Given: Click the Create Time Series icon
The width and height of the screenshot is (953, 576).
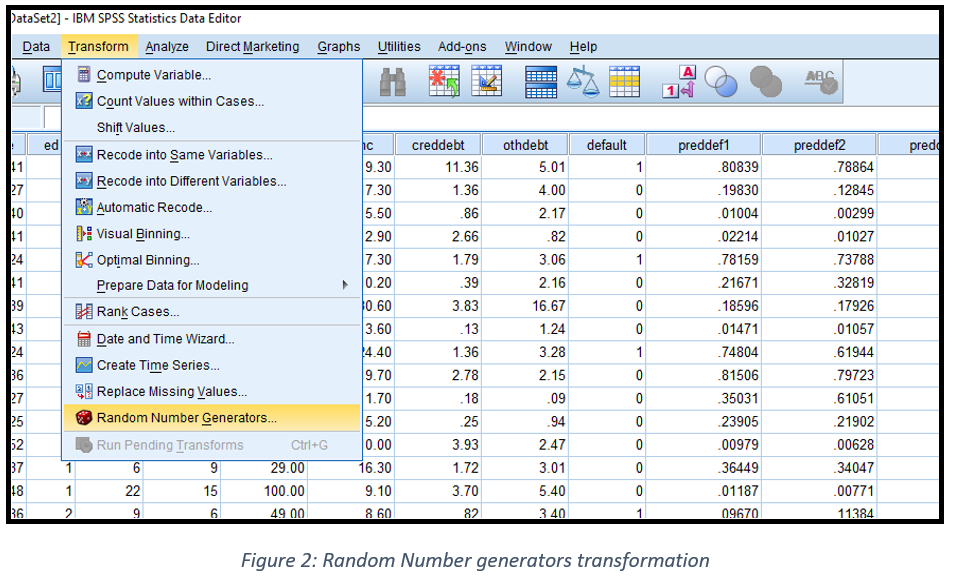Looking at the screenshot, I should coord(84,365).
